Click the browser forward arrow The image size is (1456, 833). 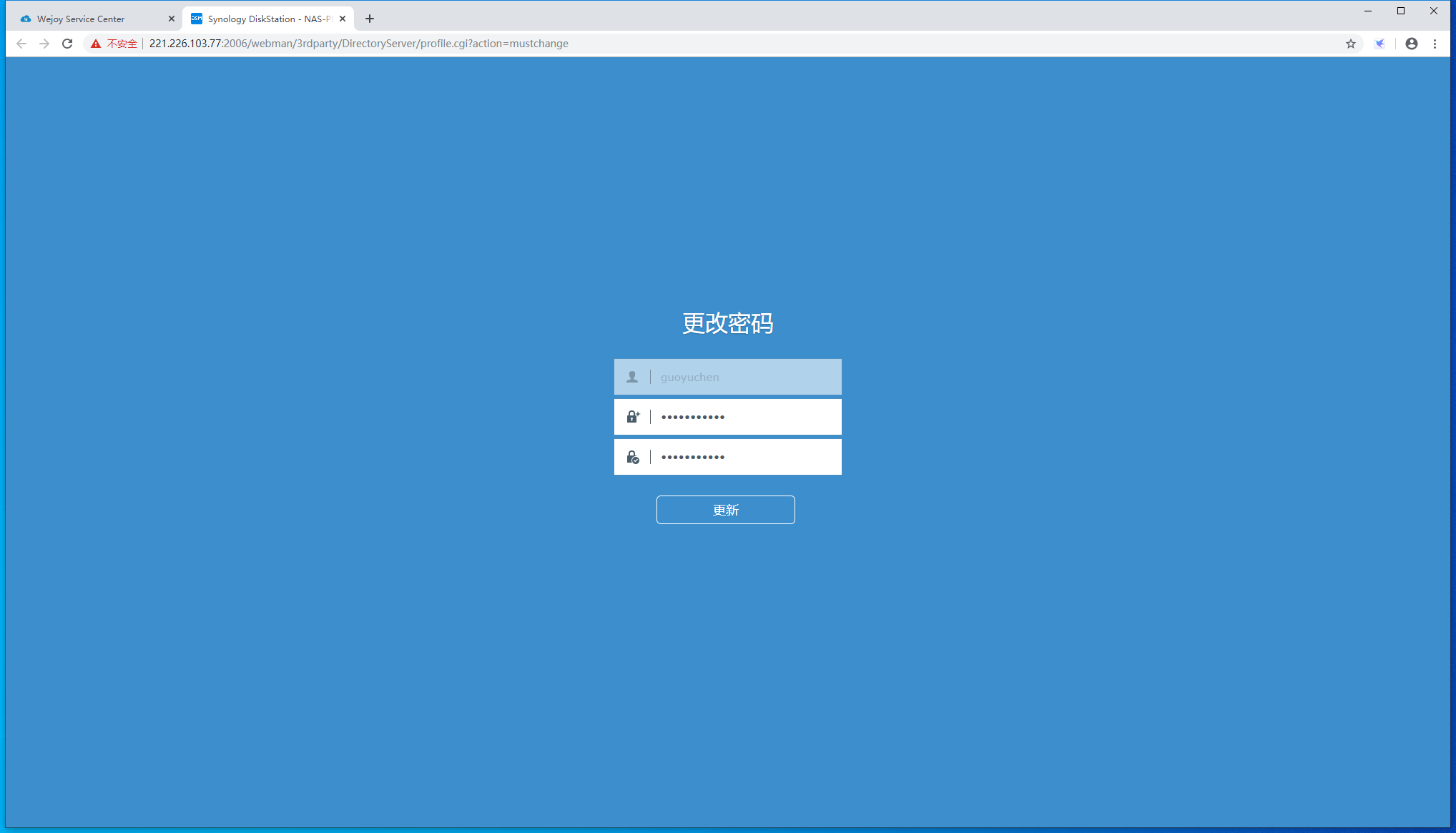coord(44,44)
